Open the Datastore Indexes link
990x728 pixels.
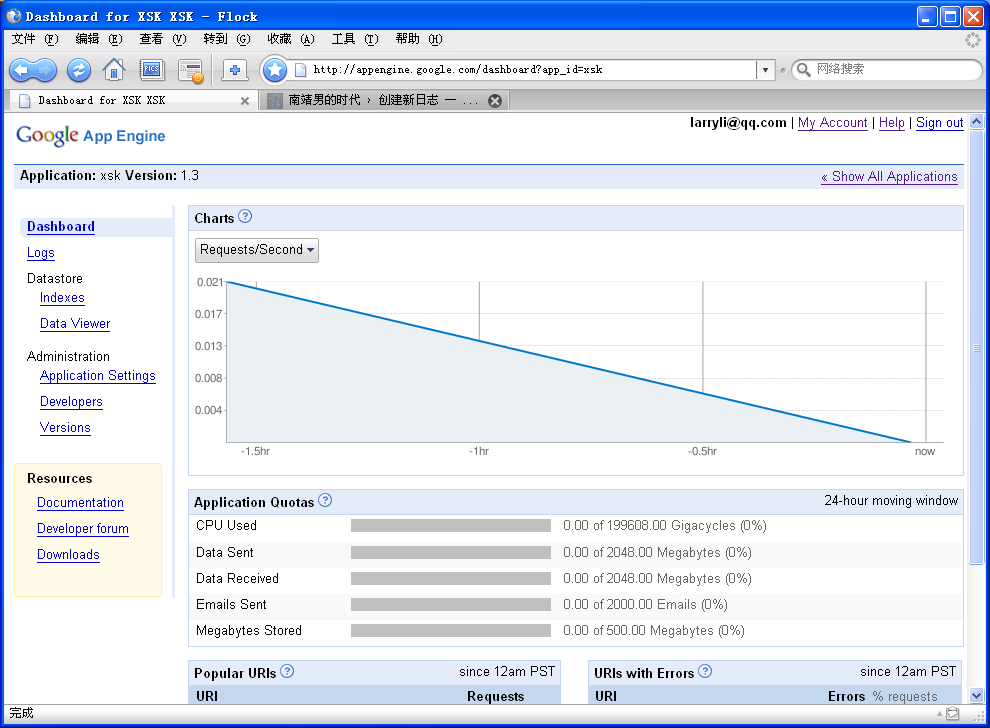pos(62,298)
